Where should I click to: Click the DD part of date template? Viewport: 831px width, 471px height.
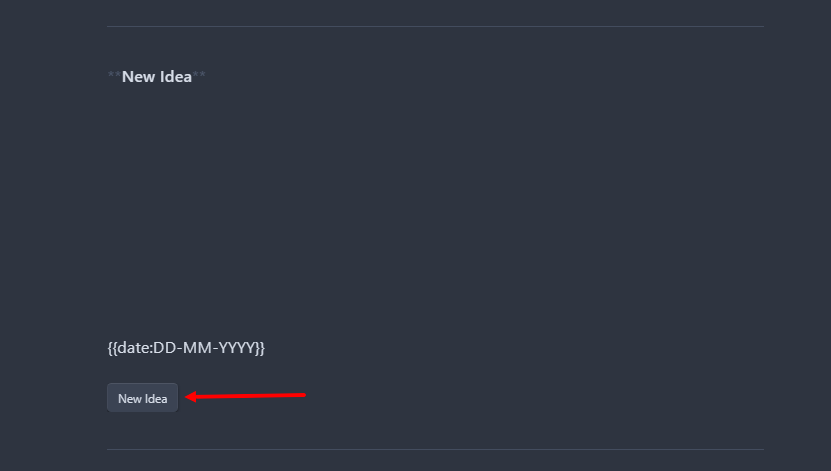point(162,348)
